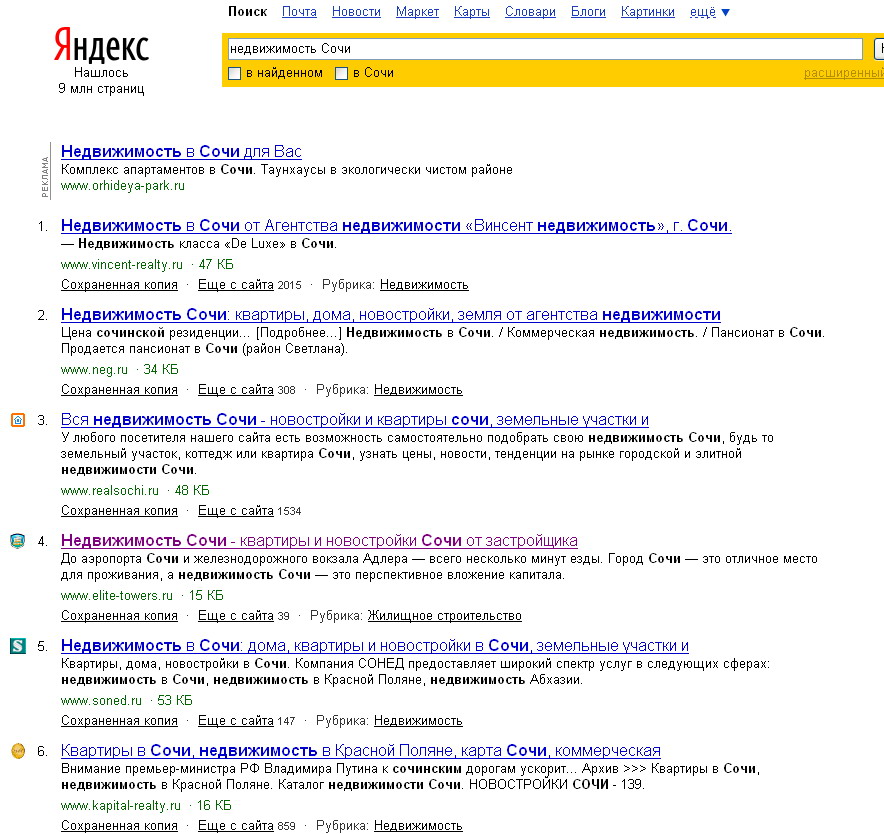Open the ad "Недвижимость в Сочи для Вас"

pos(181,152)
